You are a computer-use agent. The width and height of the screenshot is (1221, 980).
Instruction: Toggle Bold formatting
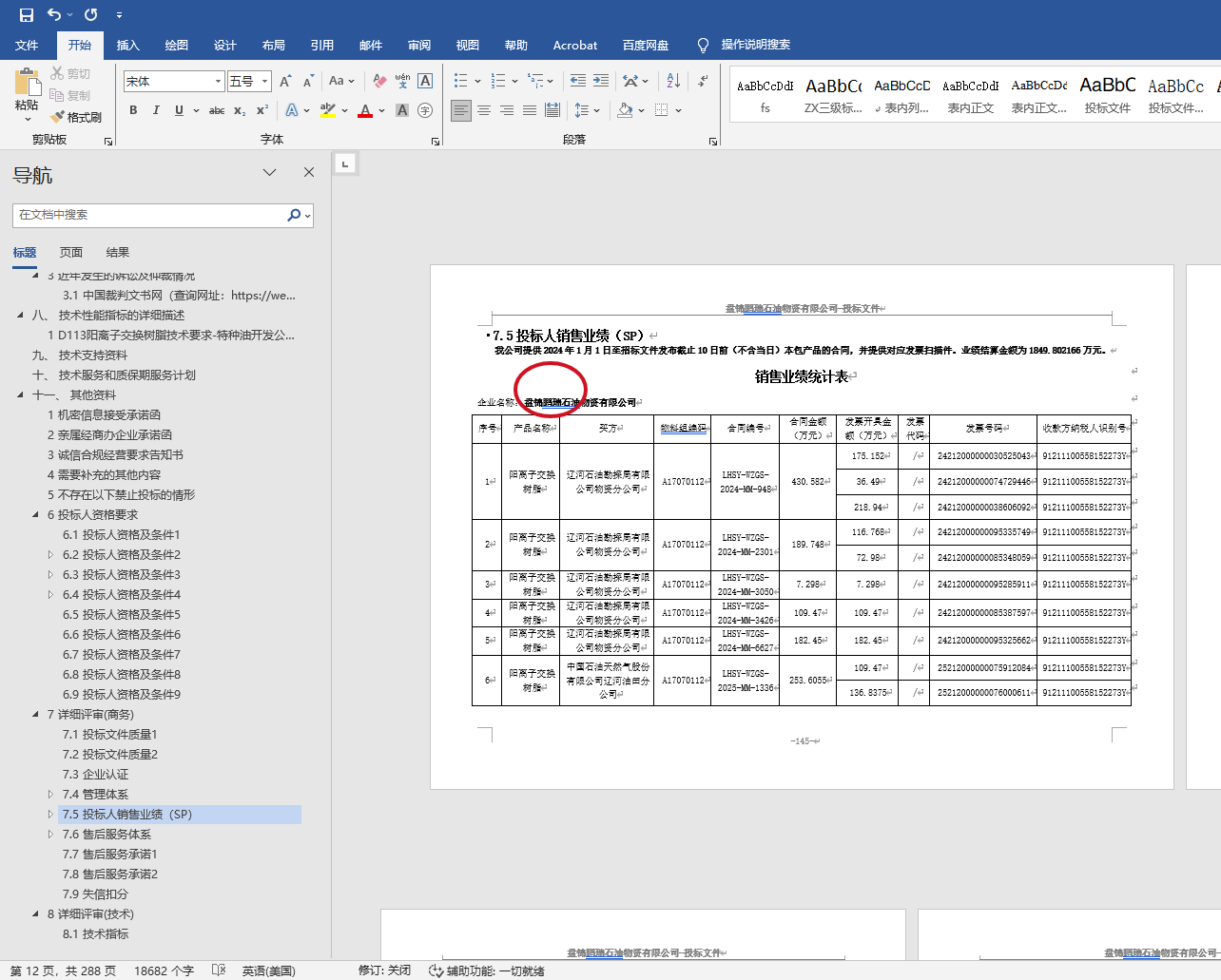133,110
